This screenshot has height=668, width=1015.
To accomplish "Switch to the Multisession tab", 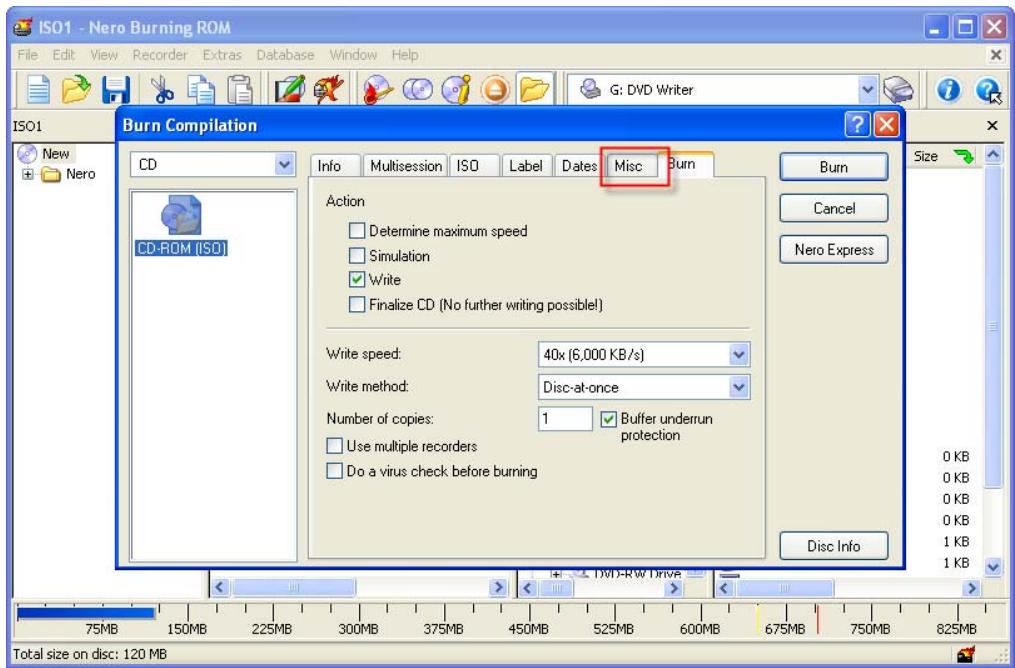I will 406,166.
